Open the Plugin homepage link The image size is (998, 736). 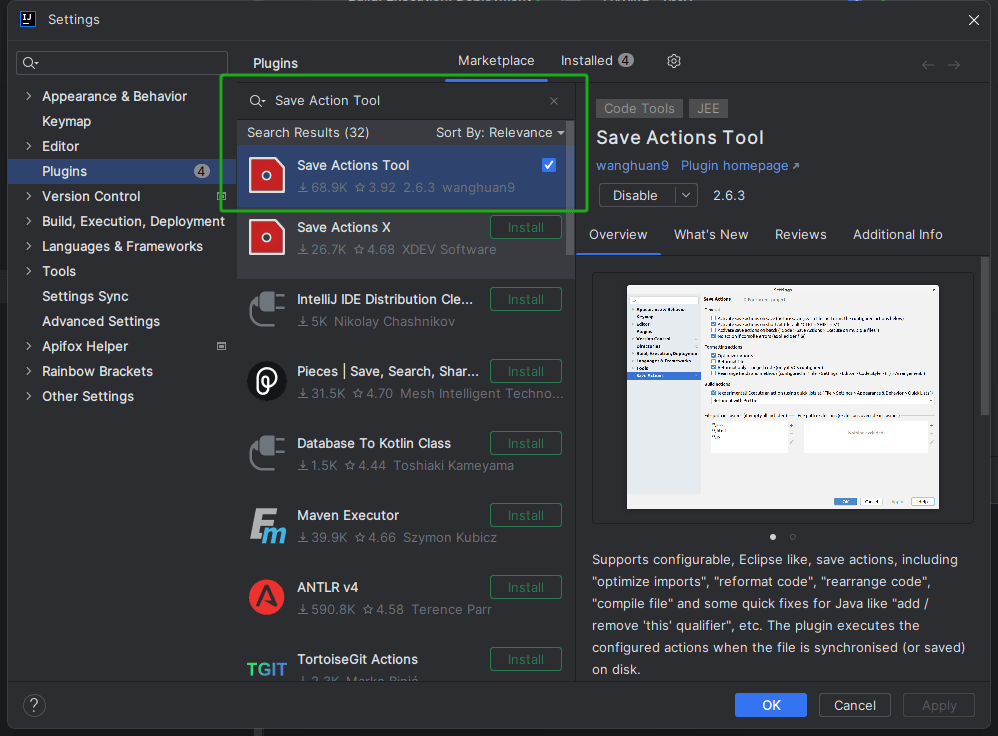pyautogui.click(x=733, y=165)
